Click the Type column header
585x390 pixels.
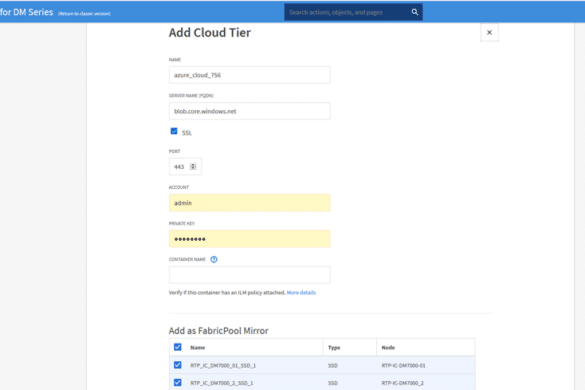point(334,347)
